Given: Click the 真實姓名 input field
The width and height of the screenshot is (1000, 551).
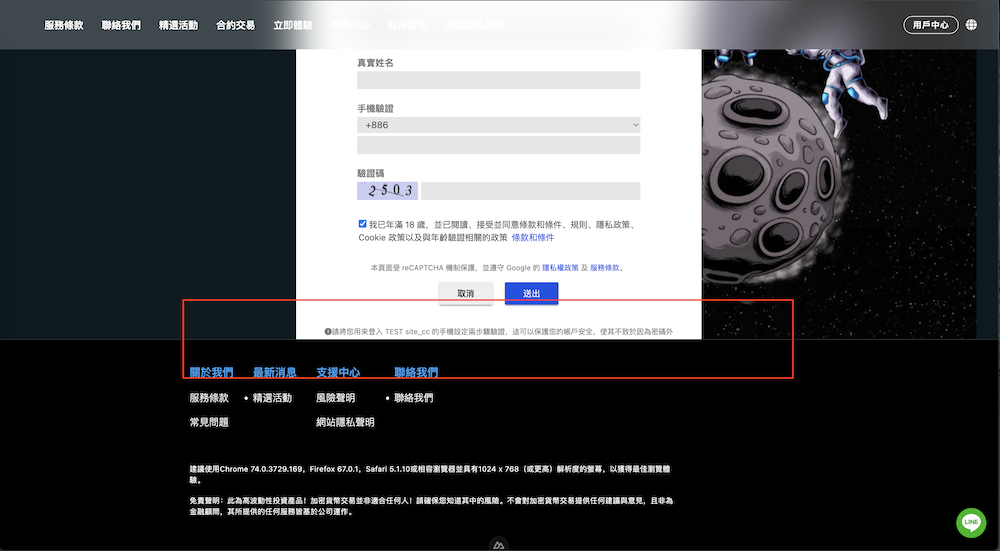Looking at the screenshot, I should 498,81.
